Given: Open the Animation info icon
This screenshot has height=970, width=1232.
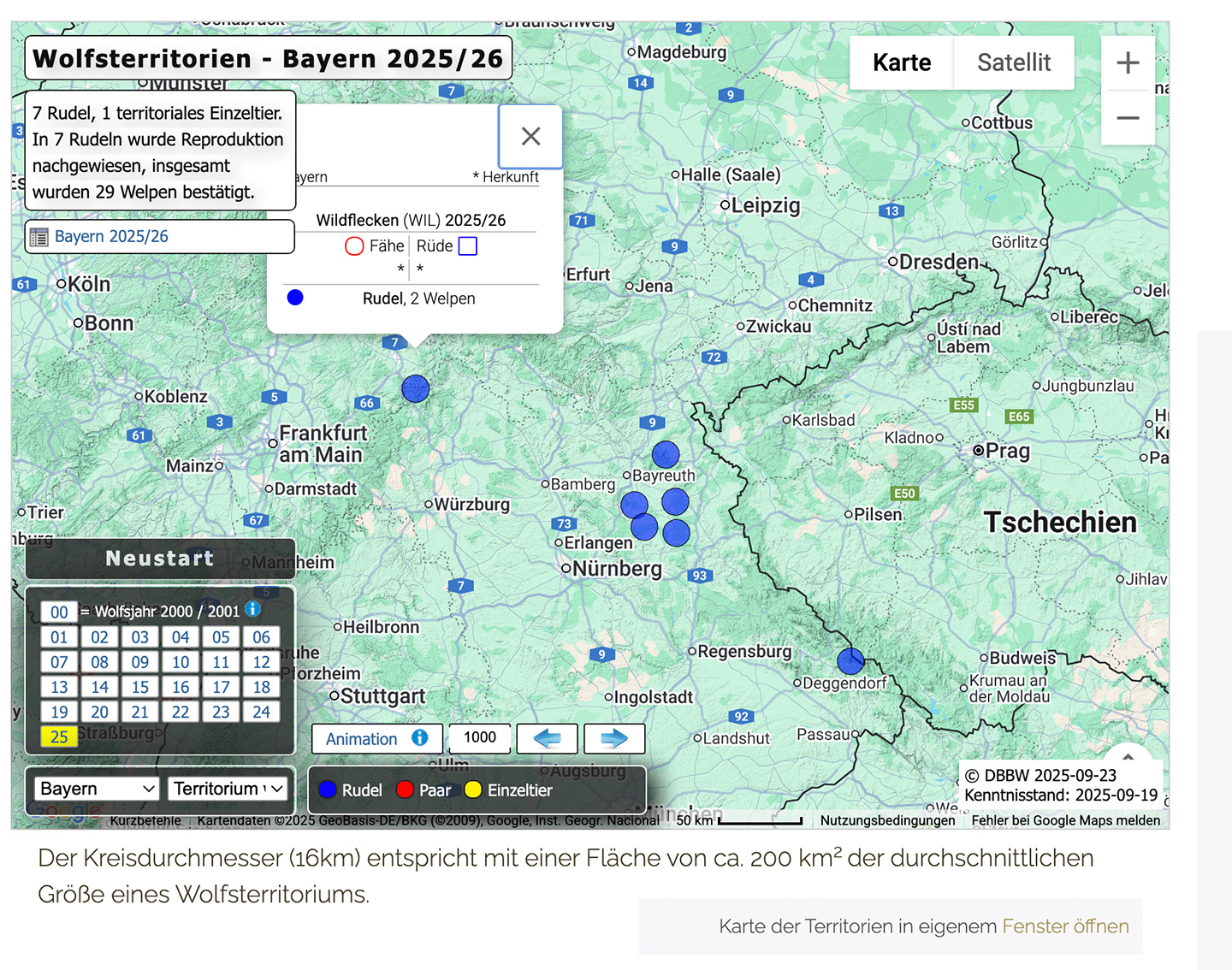Looking at the screenshot, I should (420, 737).
